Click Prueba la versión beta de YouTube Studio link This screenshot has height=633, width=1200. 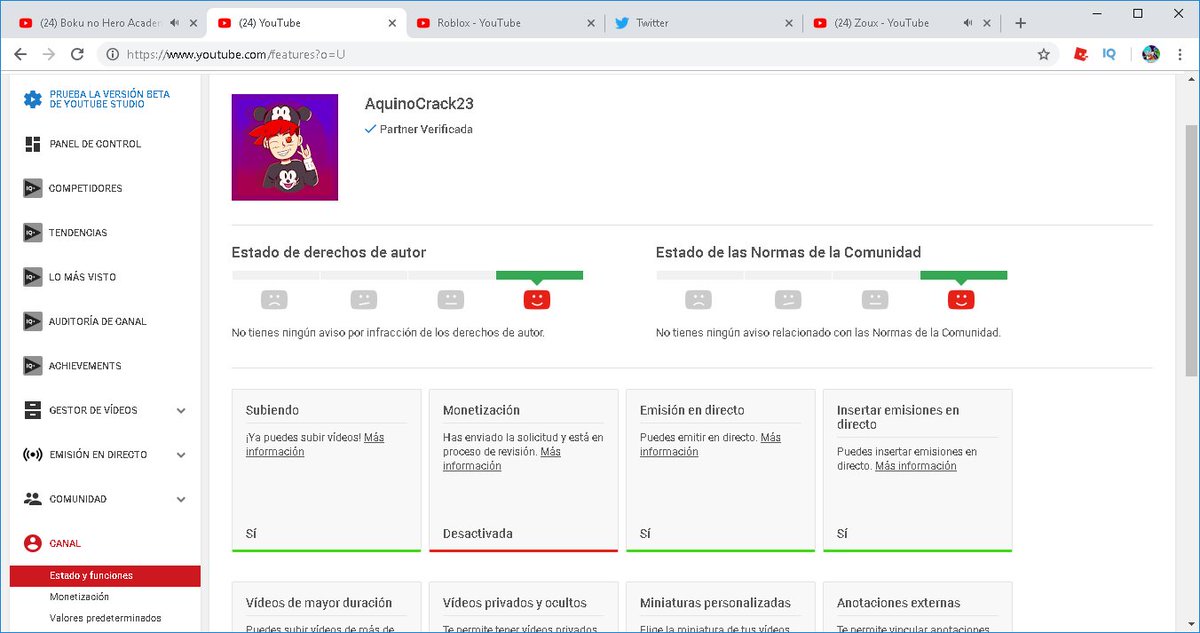click(x=110, y=100)
